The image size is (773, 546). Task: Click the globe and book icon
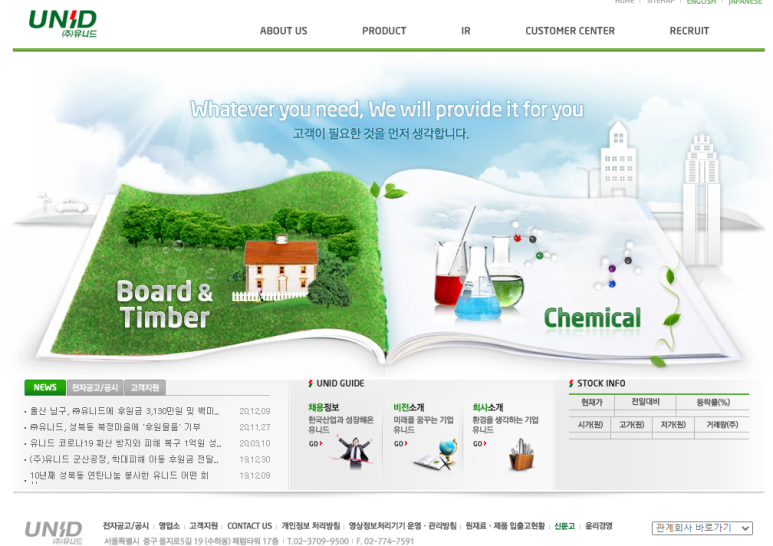436,454
